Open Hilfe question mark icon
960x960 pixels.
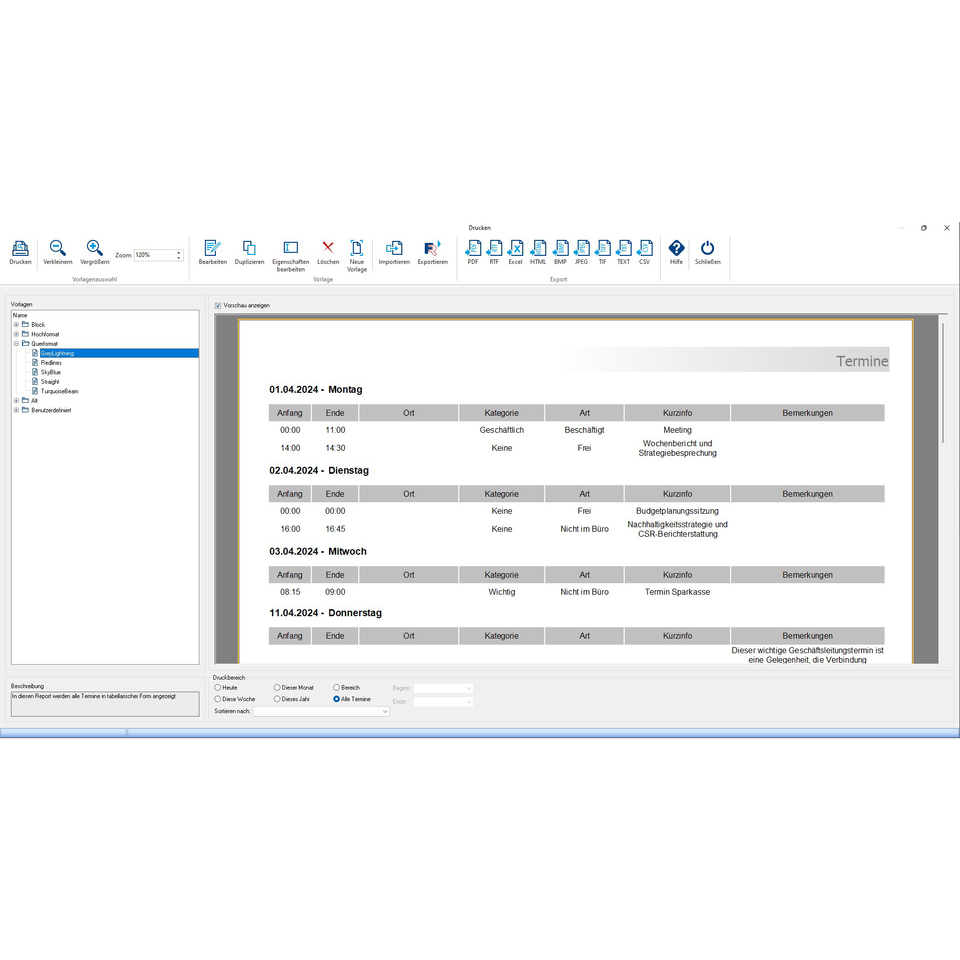point(676,248)
